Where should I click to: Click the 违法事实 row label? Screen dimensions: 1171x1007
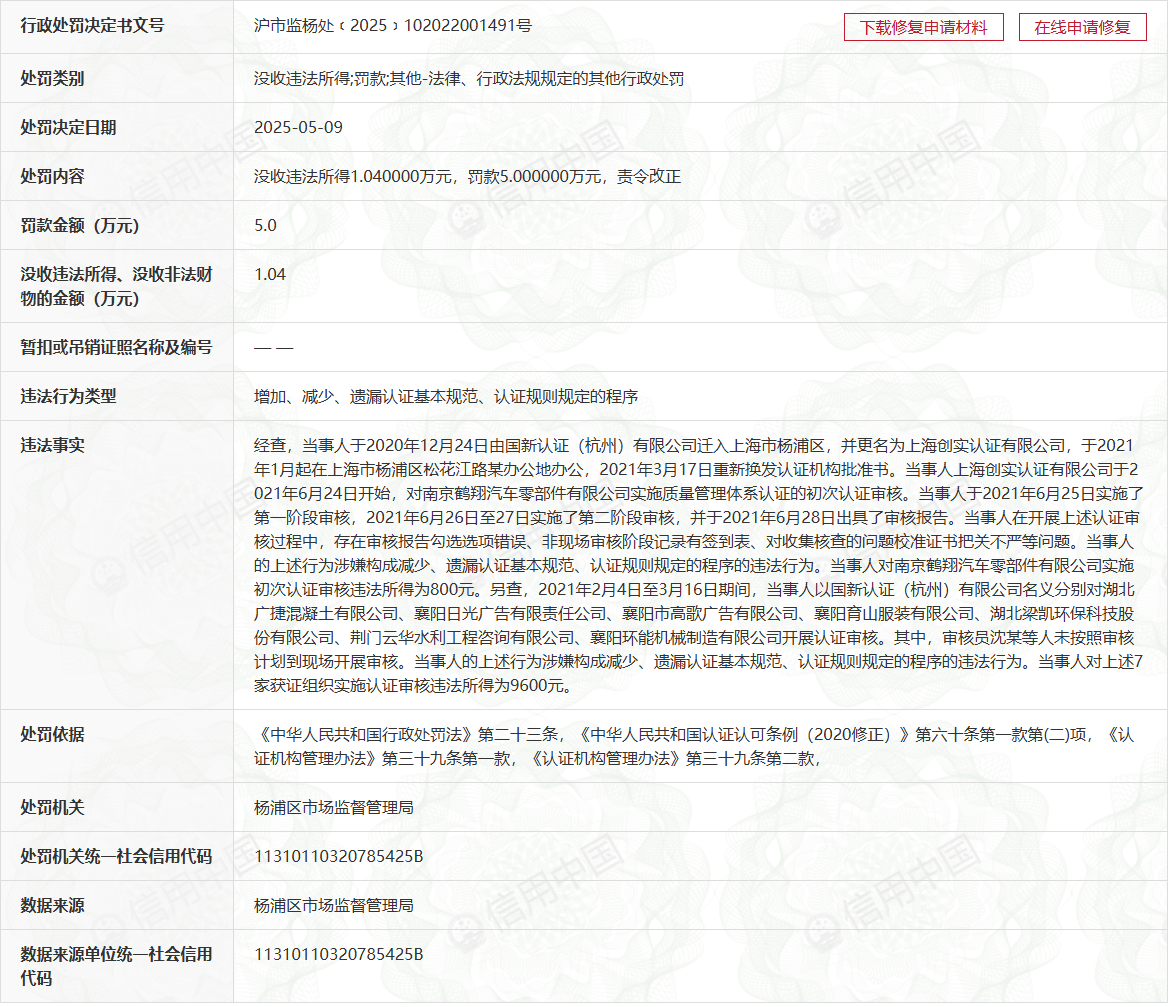click(52, 445)
